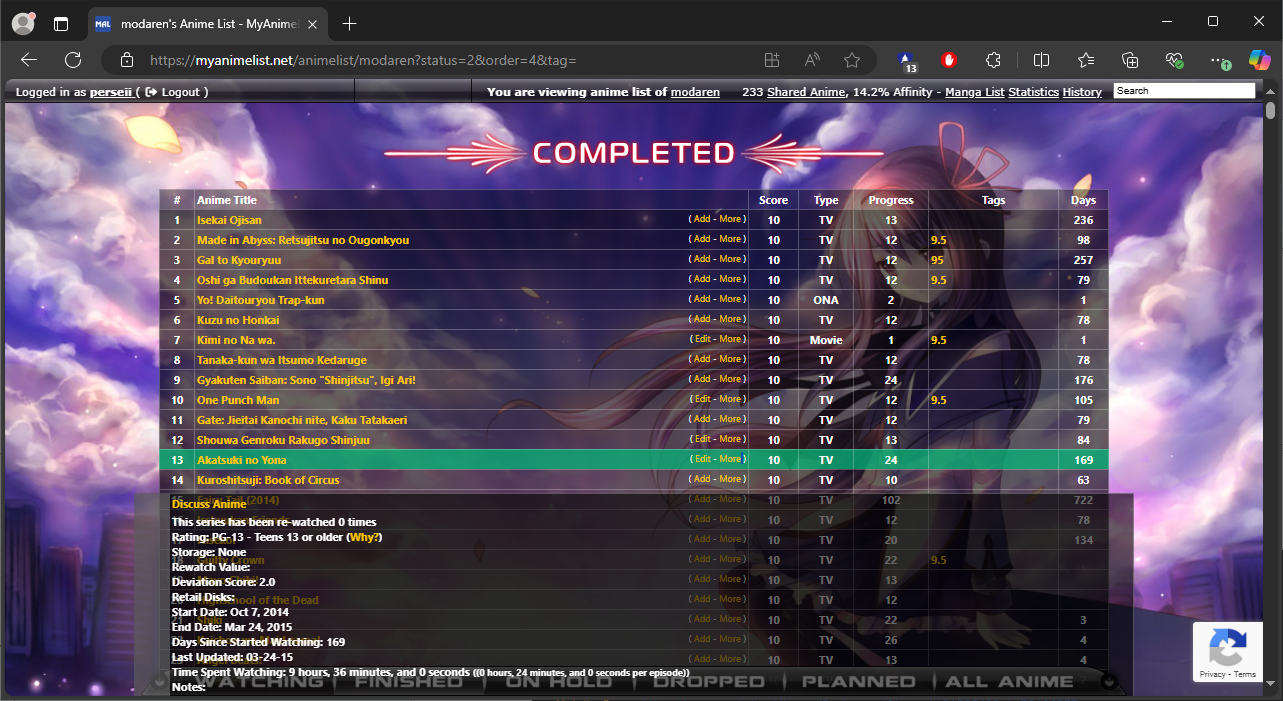Add this page to favorites with the star
Viewport: 1283px width, 701px height.
852,60
